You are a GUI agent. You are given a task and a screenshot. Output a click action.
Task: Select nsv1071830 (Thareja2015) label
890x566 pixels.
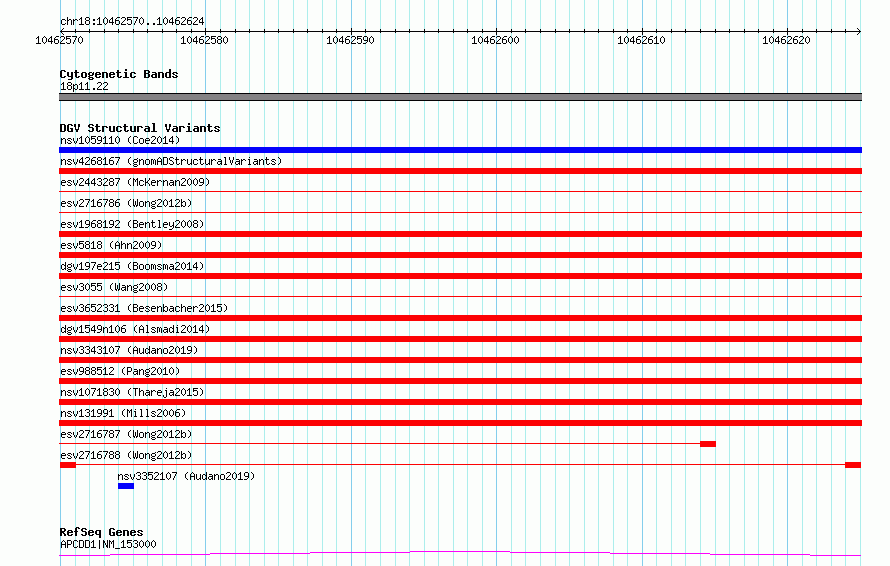point(132,392)
